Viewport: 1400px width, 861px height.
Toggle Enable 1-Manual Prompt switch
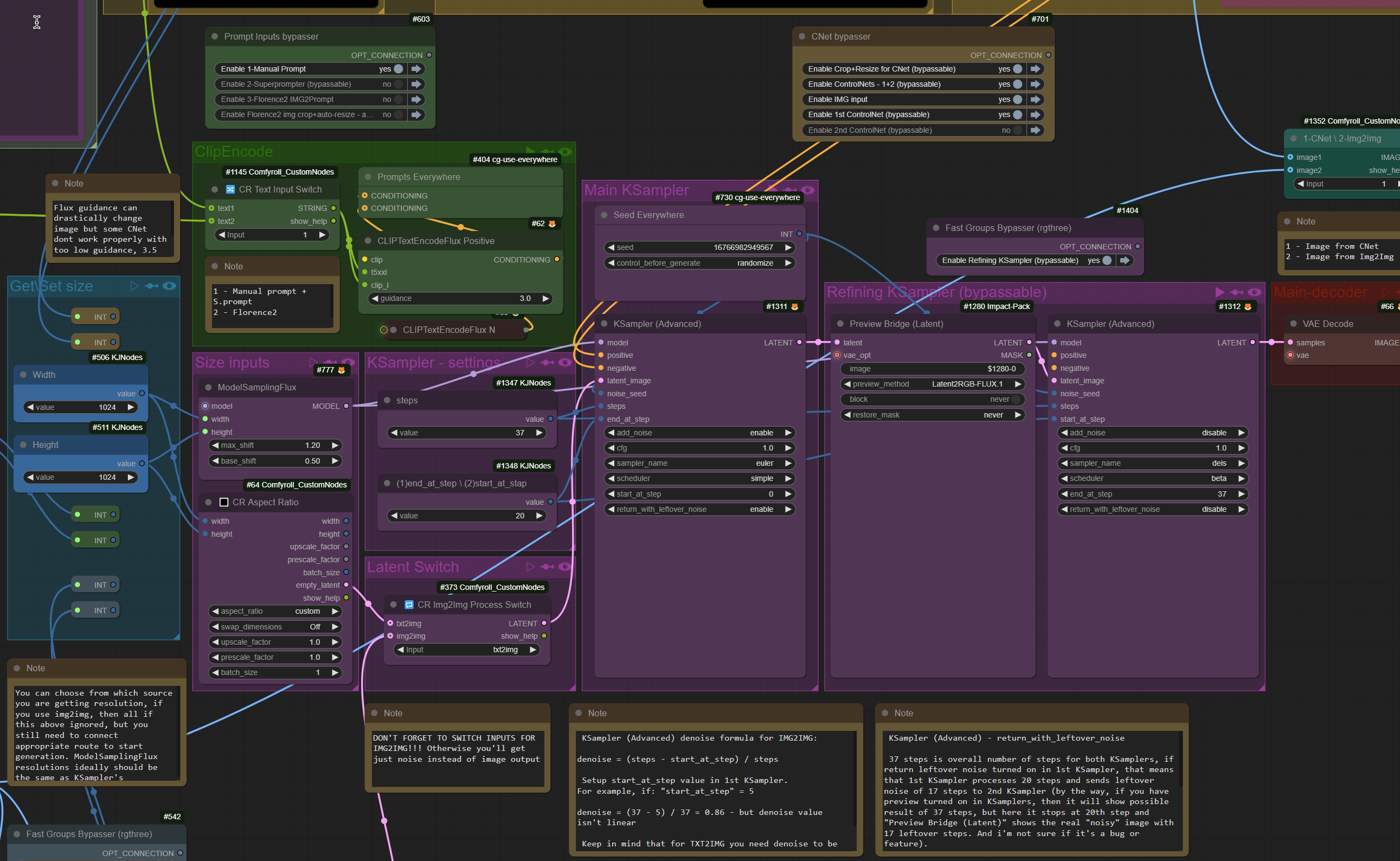(x=399, y=69)
